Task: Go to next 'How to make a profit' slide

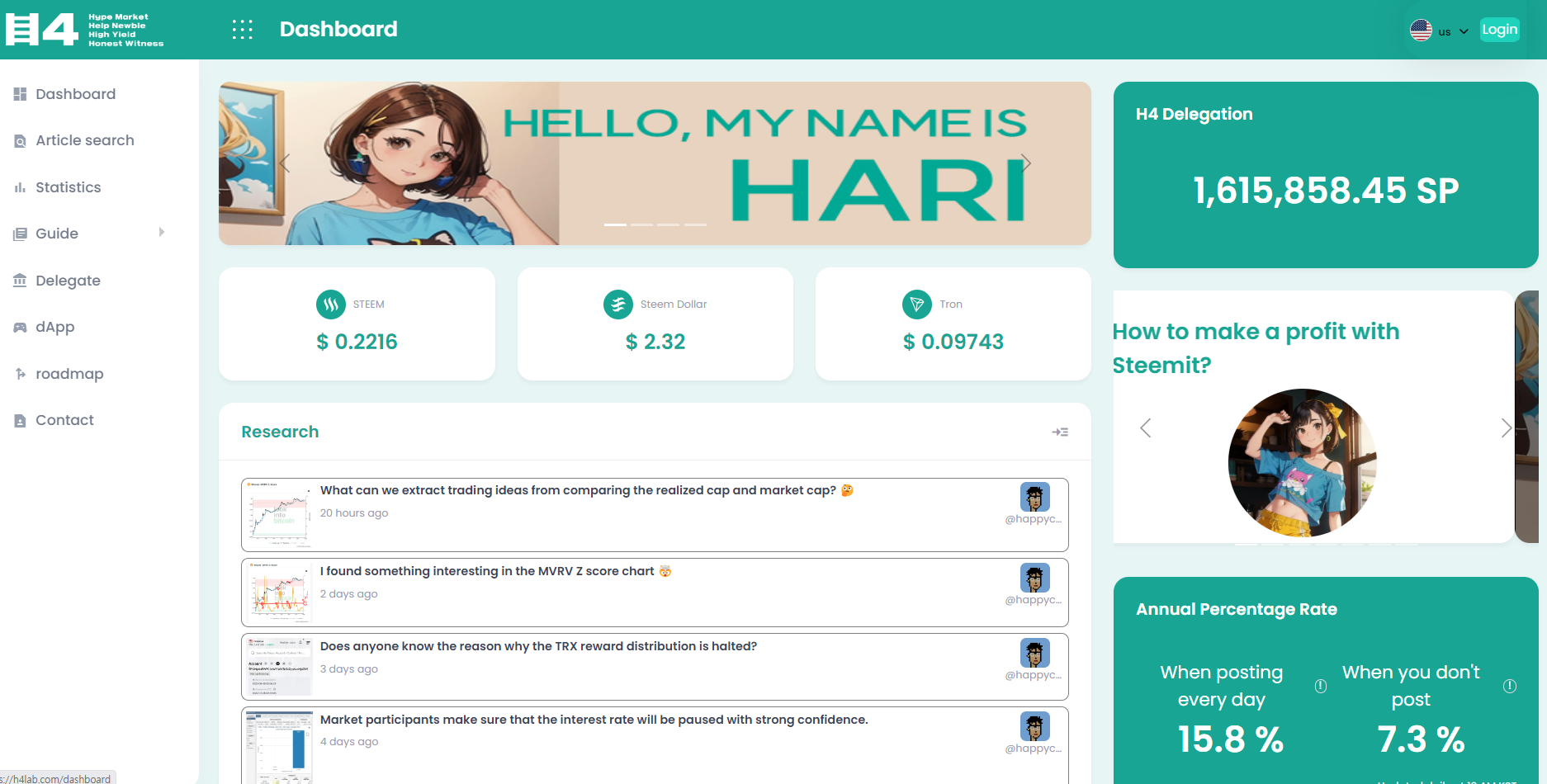Action: point(1506,427)
